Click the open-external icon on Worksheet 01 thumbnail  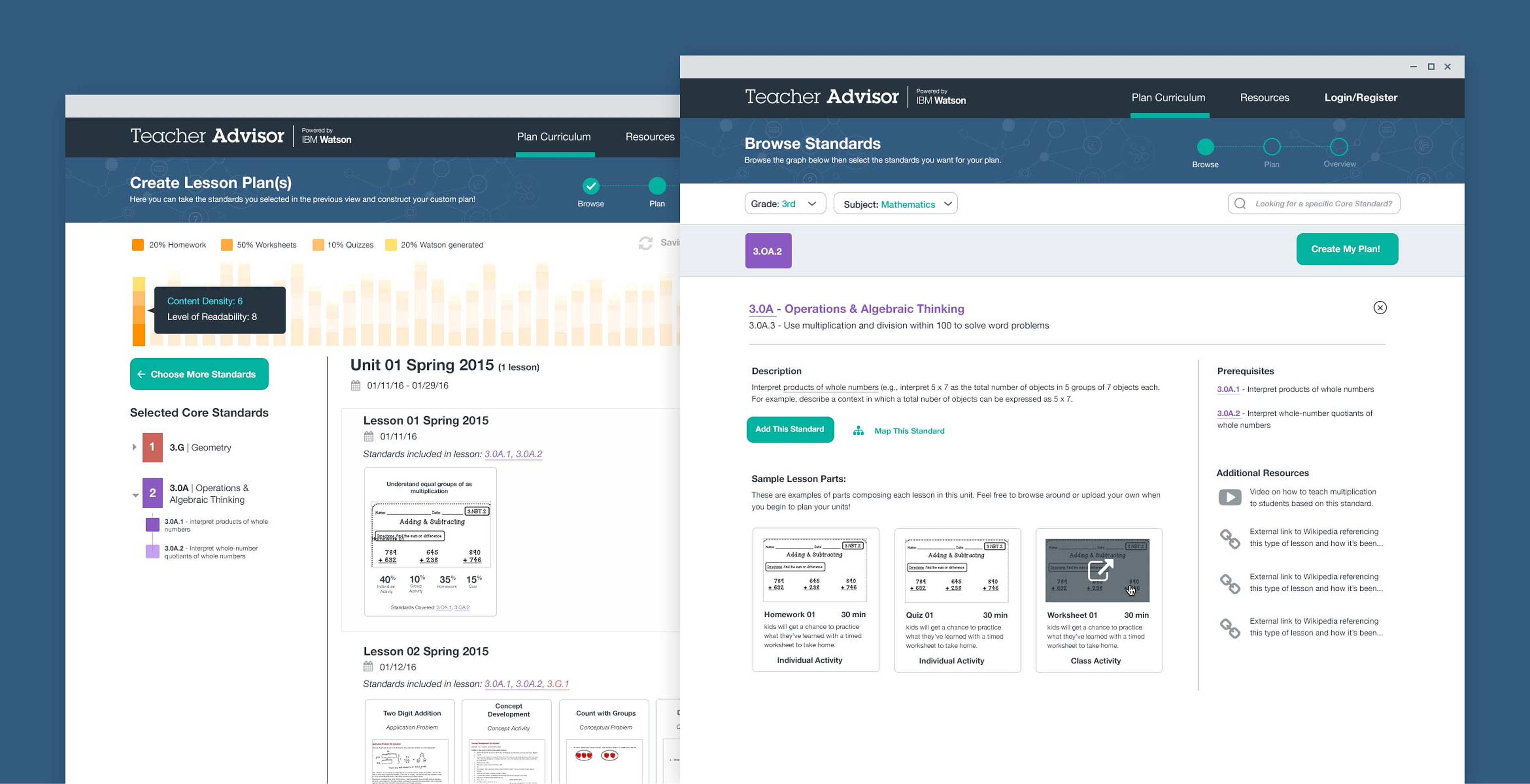pos(1100,570)
